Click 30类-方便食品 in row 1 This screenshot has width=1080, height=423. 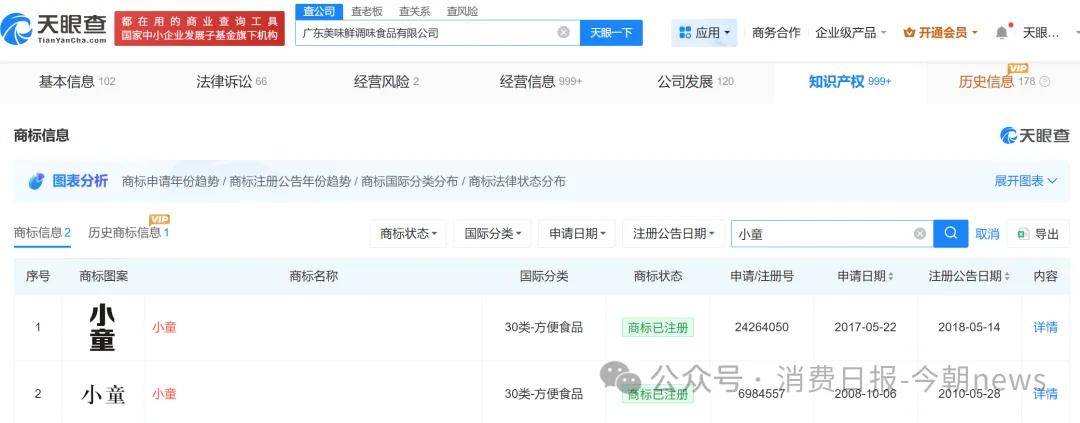point(543,327)
